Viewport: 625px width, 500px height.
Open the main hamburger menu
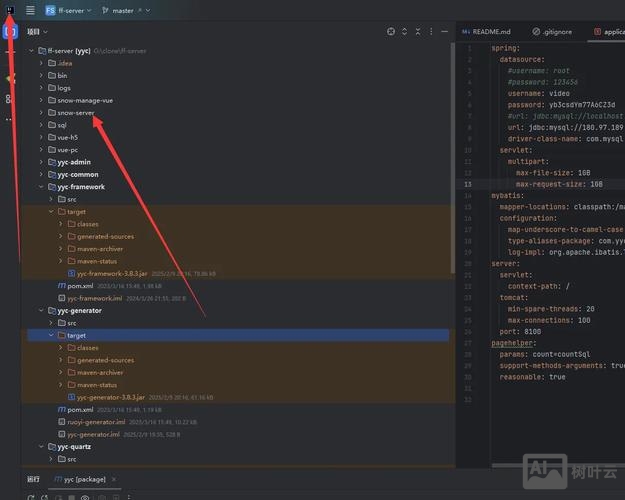[30, 10]
